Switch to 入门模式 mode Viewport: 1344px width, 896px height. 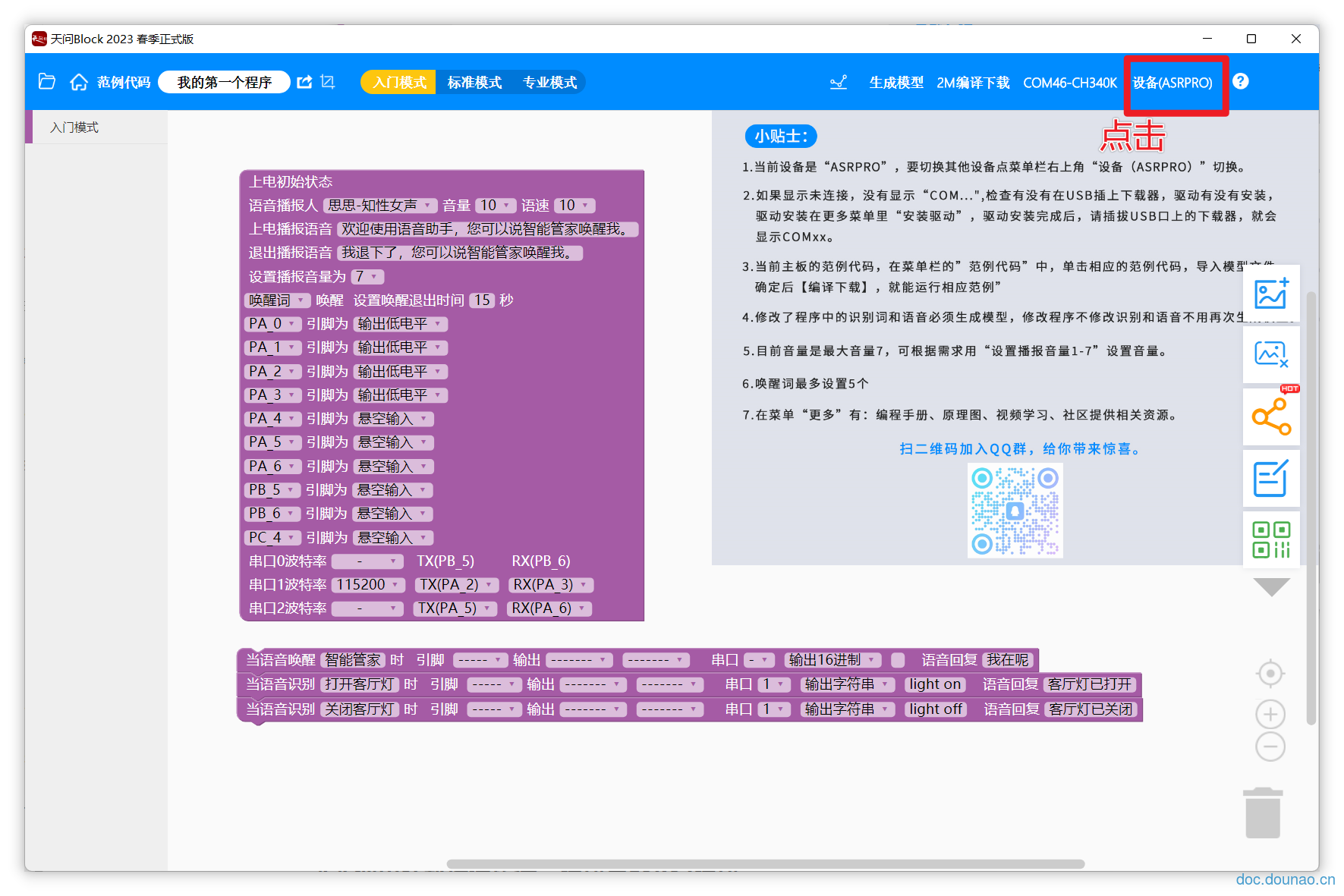click(398, 82)
